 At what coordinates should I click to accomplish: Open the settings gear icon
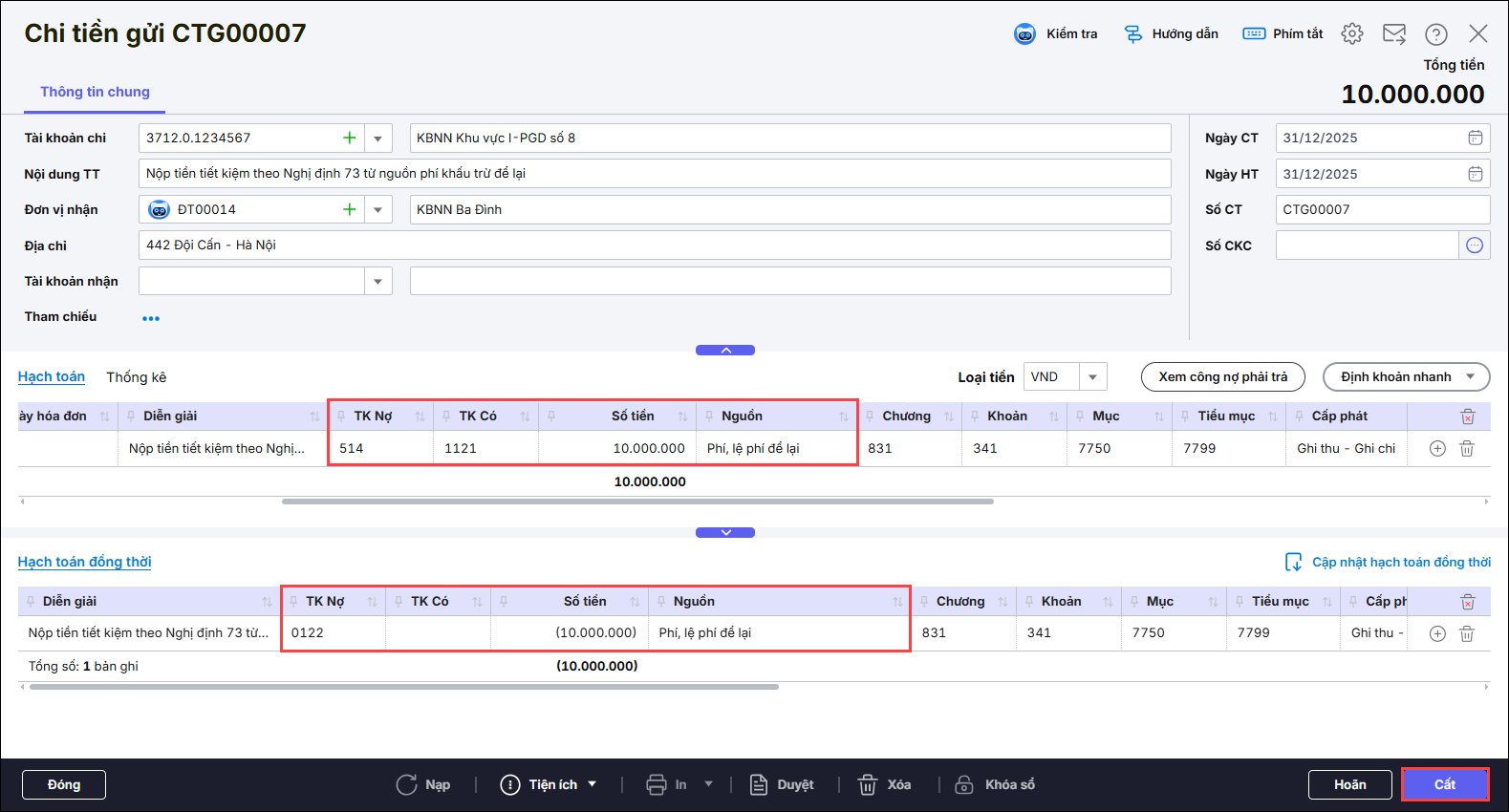point(1351,34)
